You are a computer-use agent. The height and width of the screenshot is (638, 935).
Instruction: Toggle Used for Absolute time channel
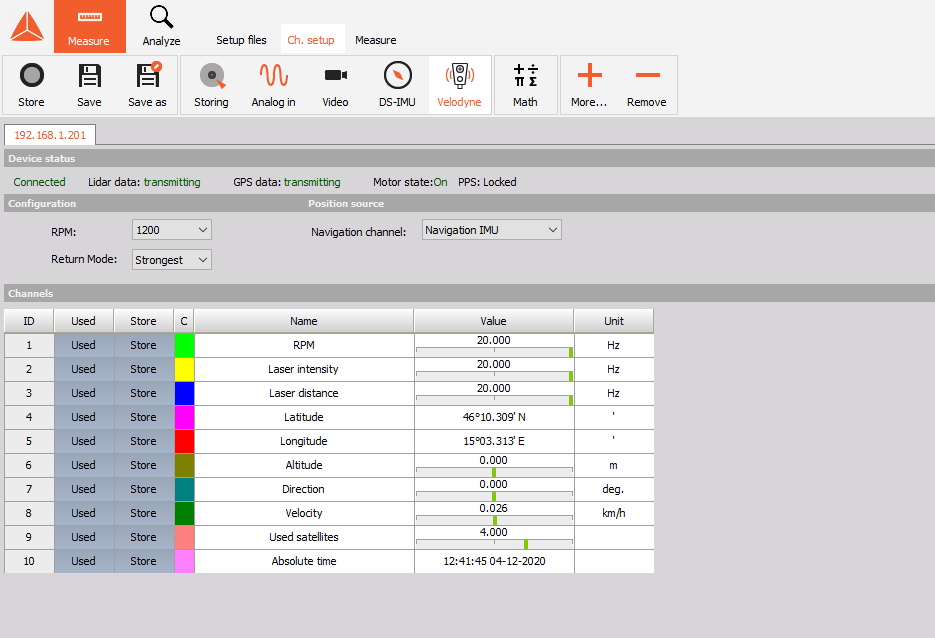point(83,561)
